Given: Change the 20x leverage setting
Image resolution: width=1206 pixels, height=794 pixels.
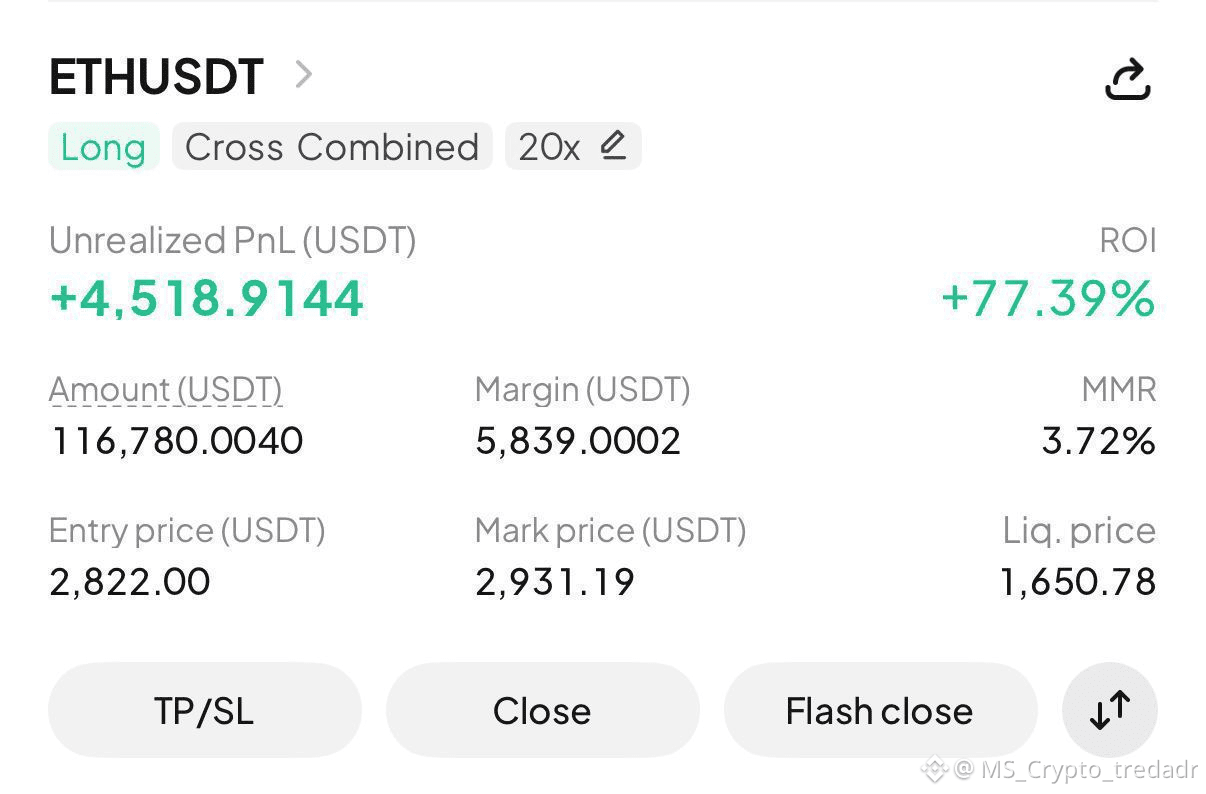Looking at the screenshot, I should point(549,147).
